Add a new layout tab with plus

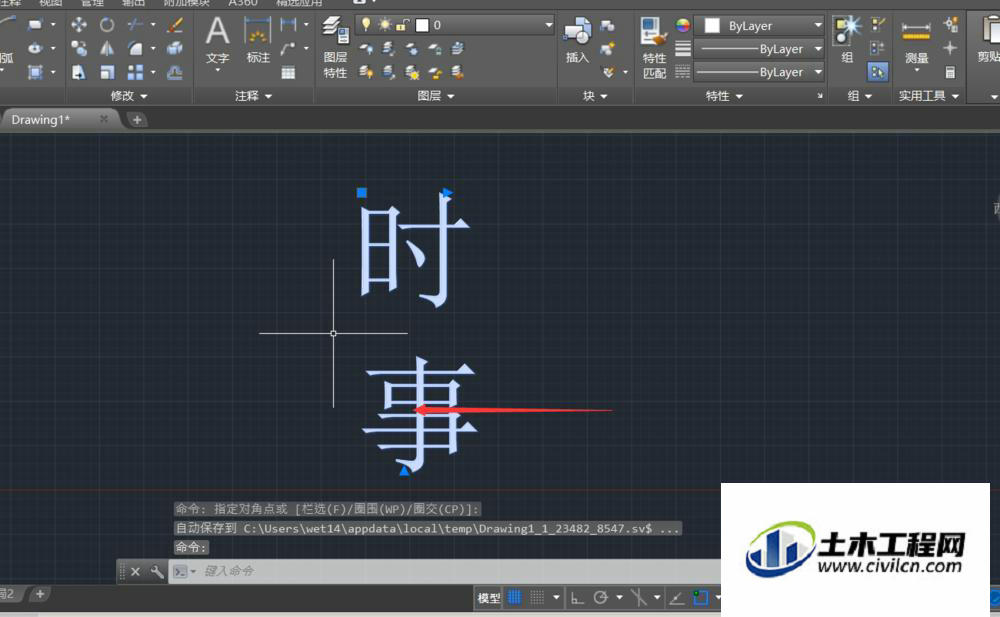pos(40,594)
